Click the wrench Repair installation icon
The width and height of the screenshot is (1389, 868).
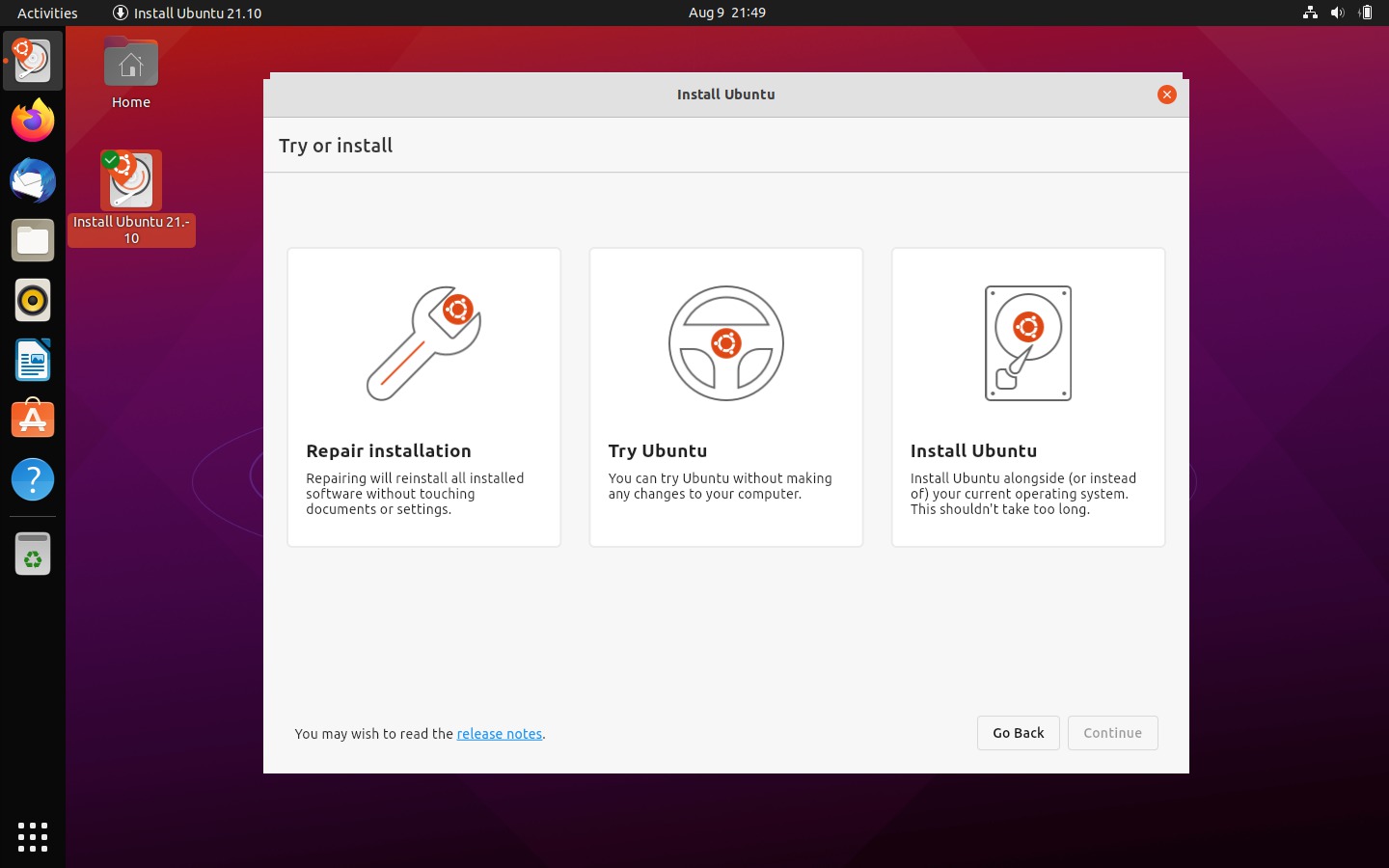click(x=423, y=343)
